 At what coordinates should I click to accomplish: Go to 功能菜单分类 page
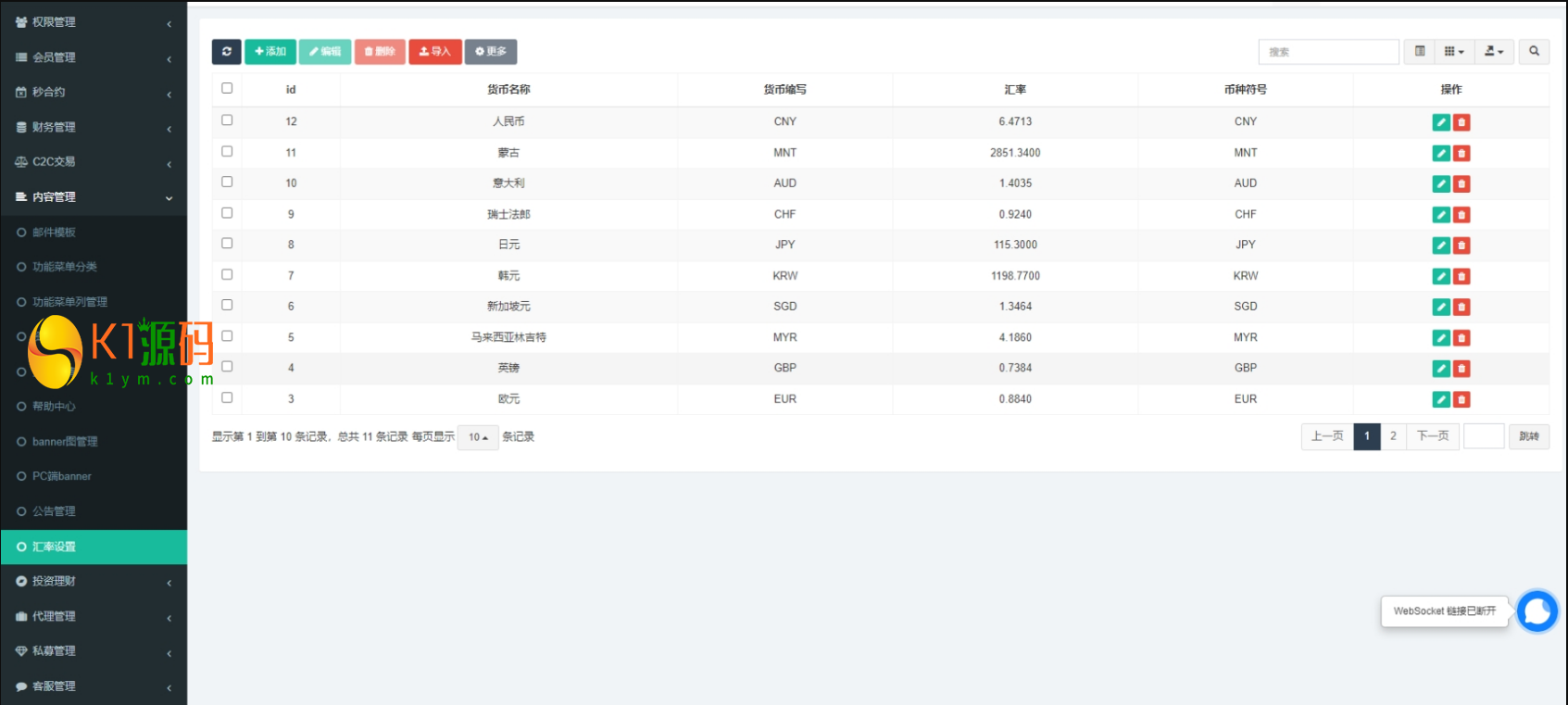coord(94,267)
